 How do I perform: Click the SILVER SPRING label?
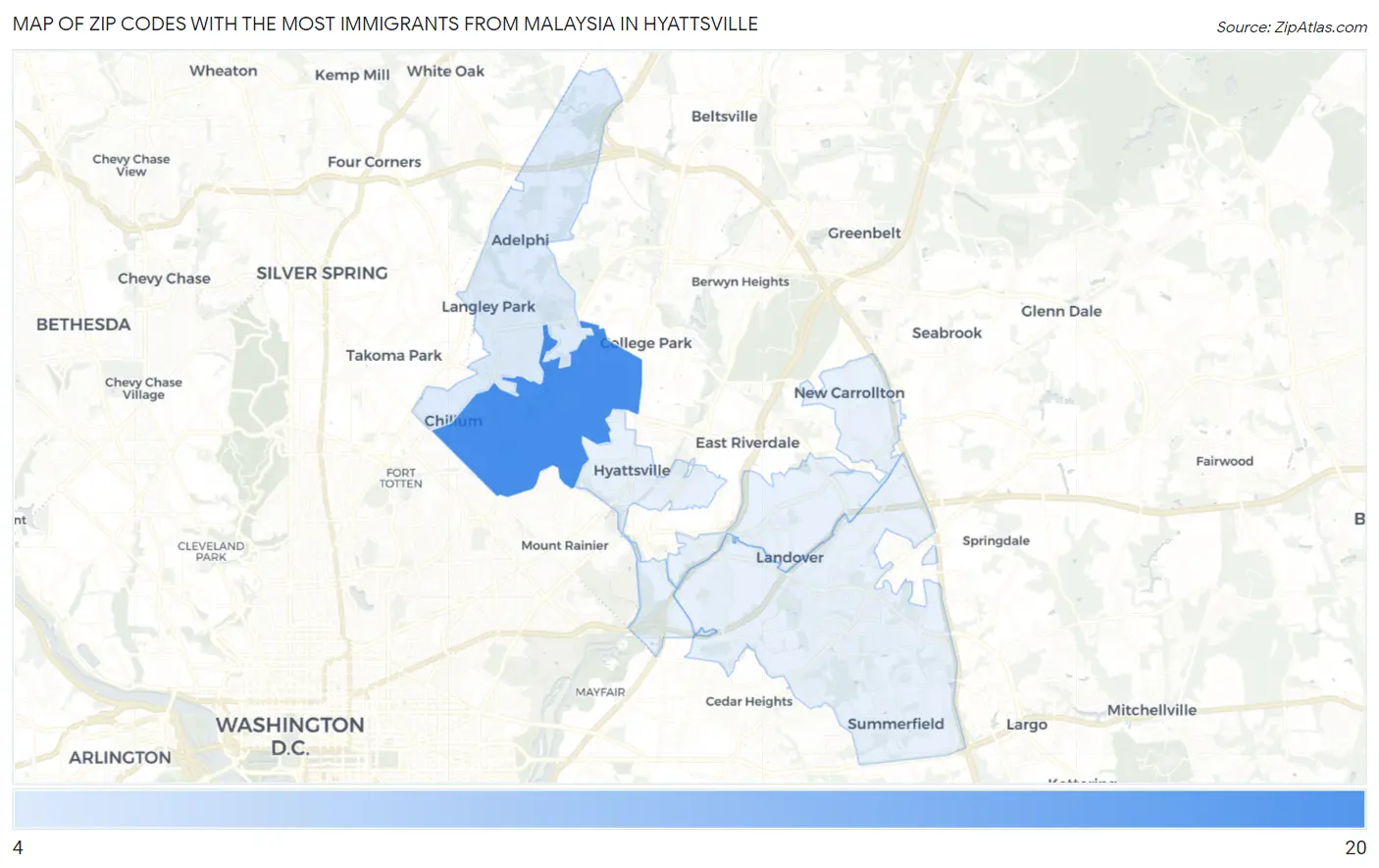coord(322,273)
